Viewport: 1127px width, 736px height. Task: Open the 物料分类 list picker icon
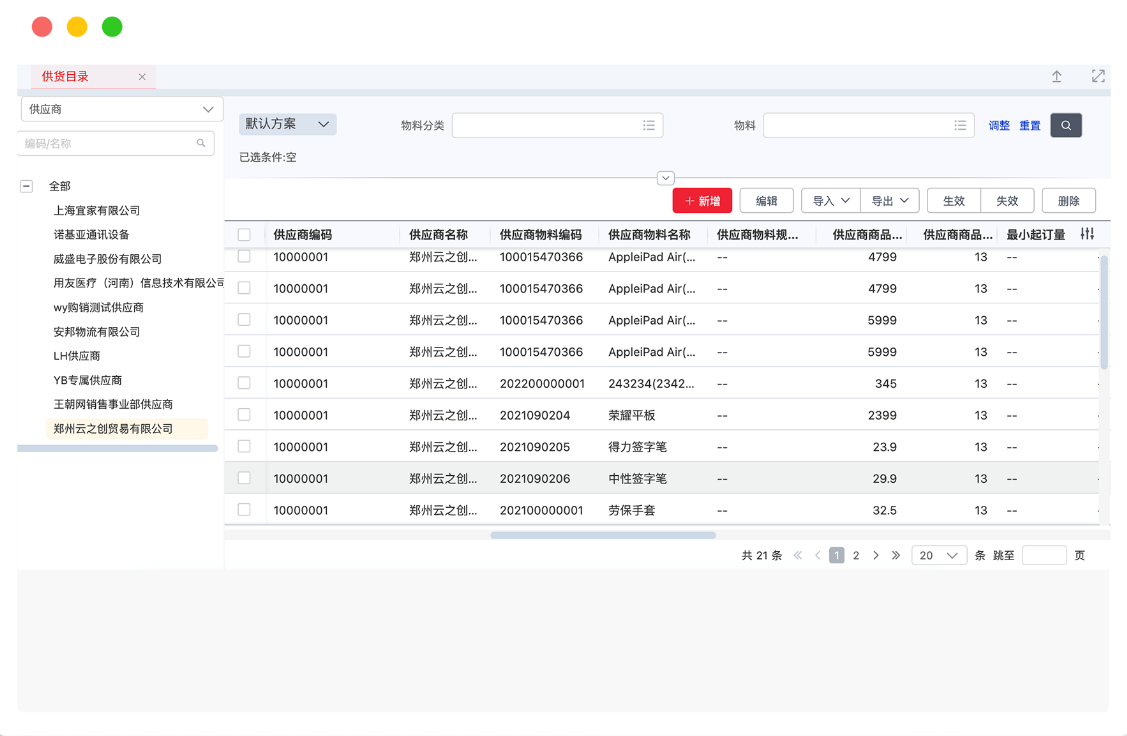tap(648, 125)
